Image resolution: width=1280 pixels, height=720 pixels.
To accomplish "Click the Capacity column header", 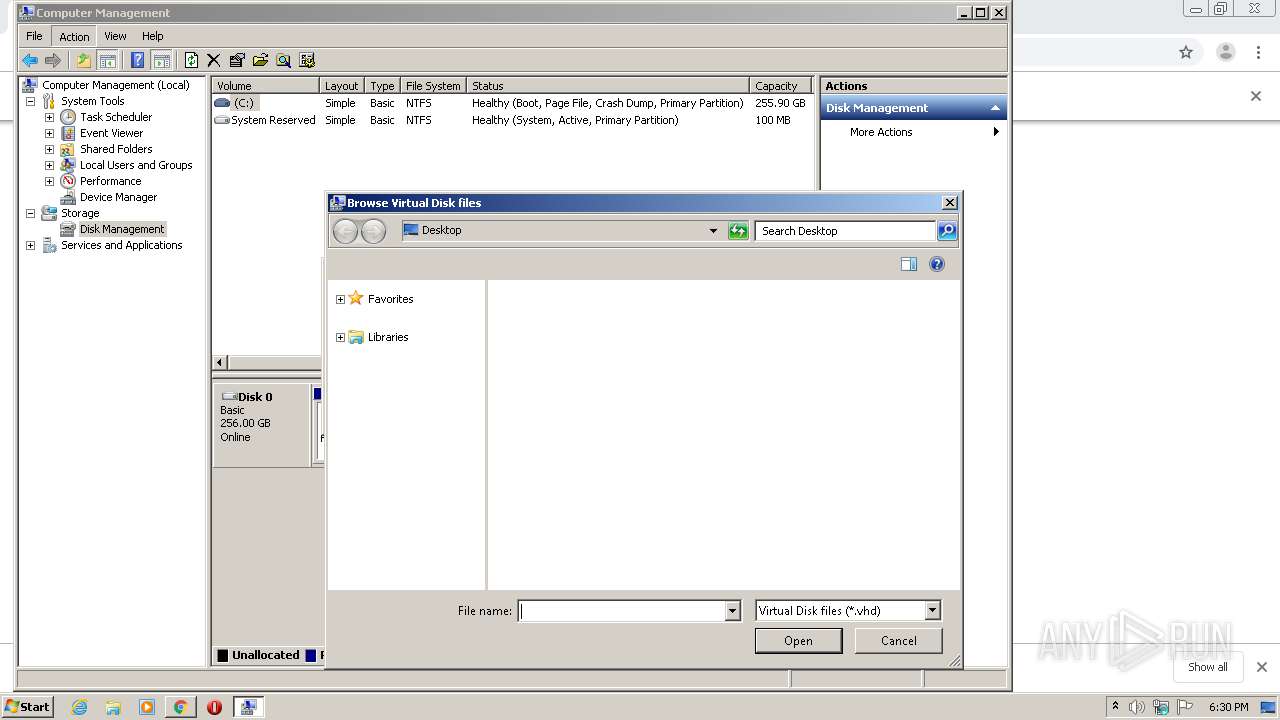I will tap(780, 86).
